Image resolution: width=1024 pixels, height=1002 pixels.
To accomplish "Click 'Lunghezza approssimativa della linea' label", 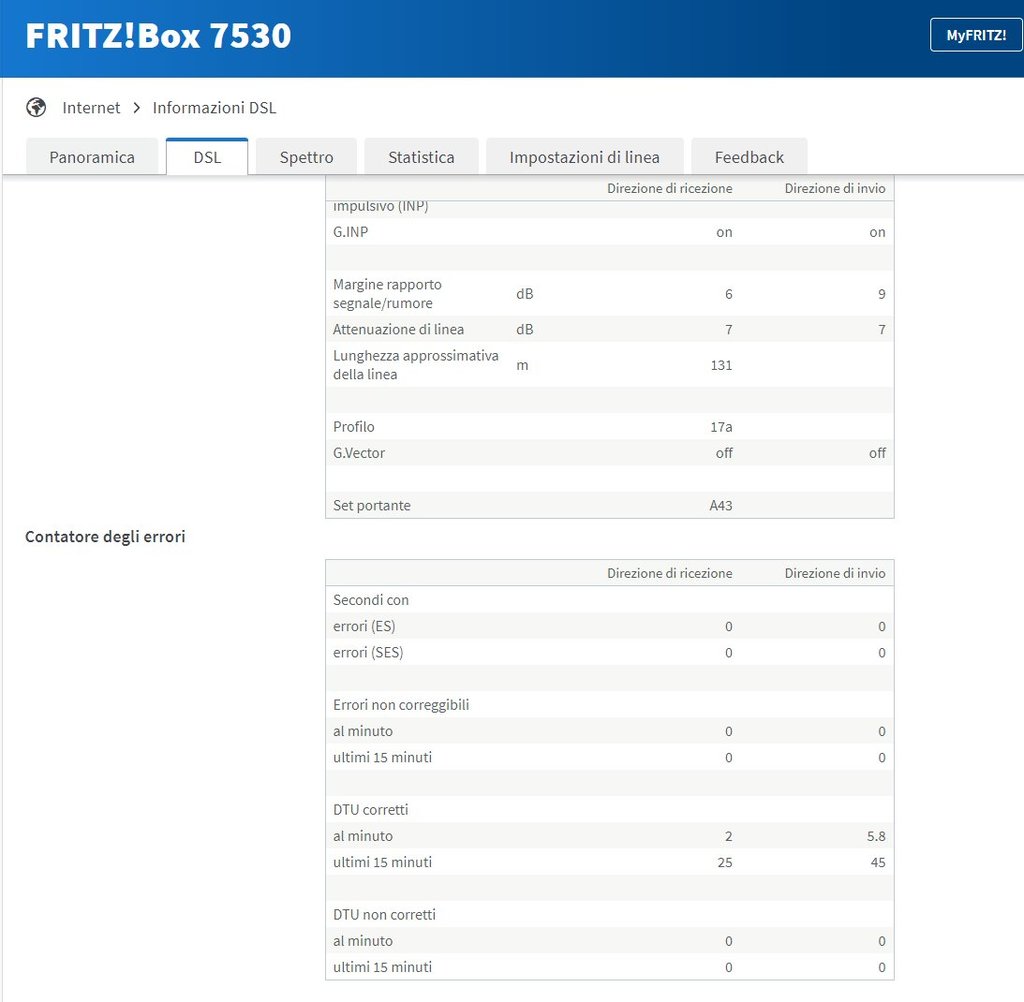I will pos(415,364).
